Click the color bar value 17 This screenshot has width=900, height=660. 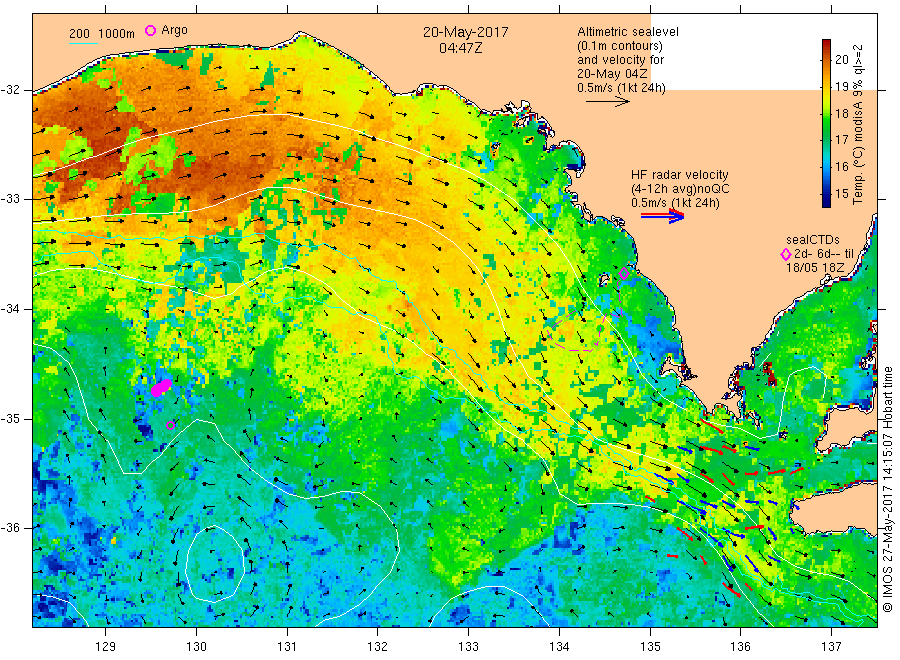tap(841, 139)
